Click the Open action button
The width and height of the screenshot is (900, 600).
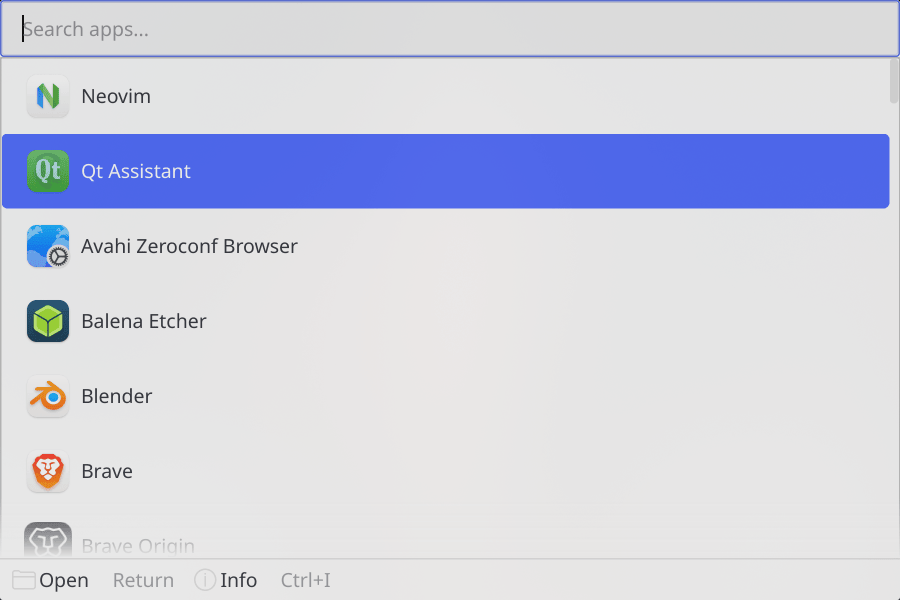[x=51, y=580]
